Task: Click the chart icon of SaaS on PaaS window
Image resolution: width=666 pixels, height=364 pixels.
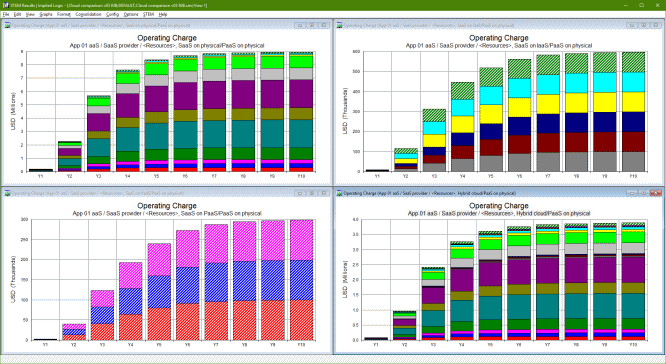Action: click(x=7, y=193)
